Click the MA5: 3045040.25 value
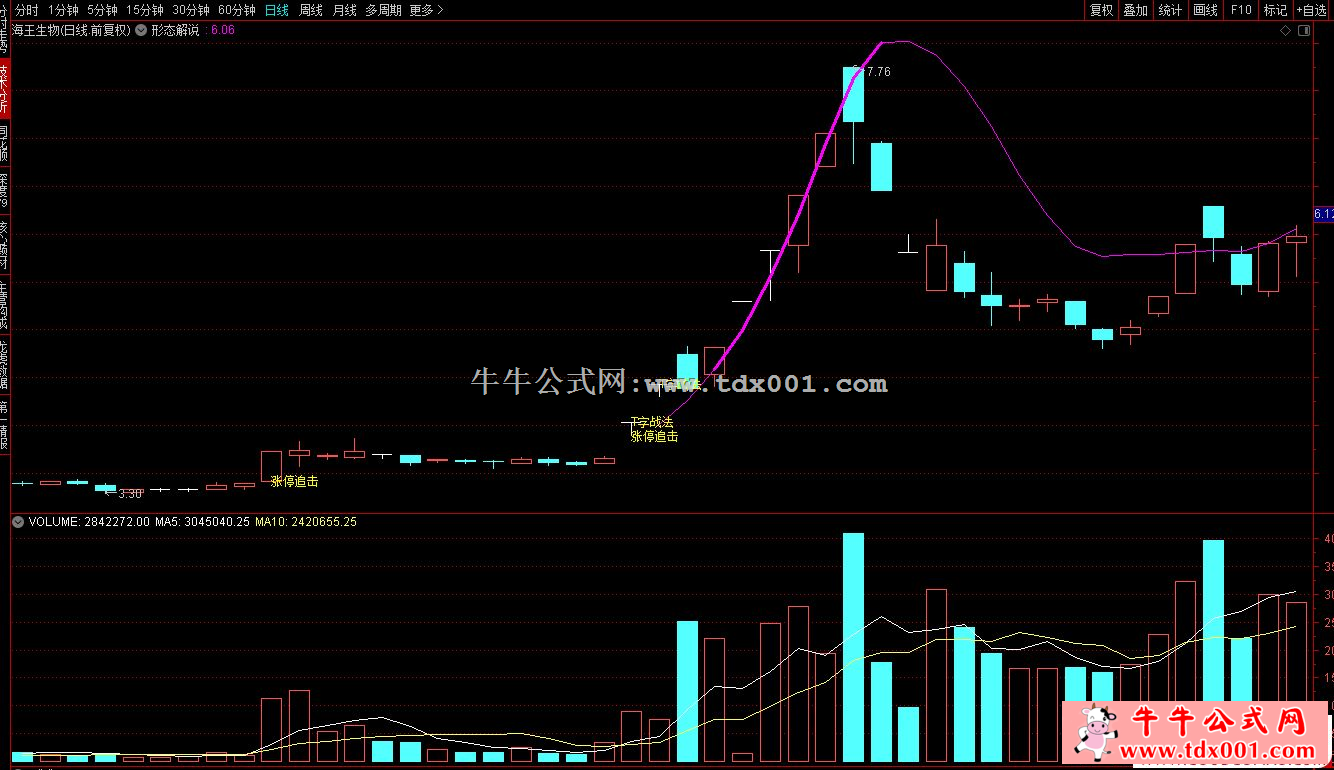The width and height of the screenshot is (1334, 770). (x=203, y=522)
